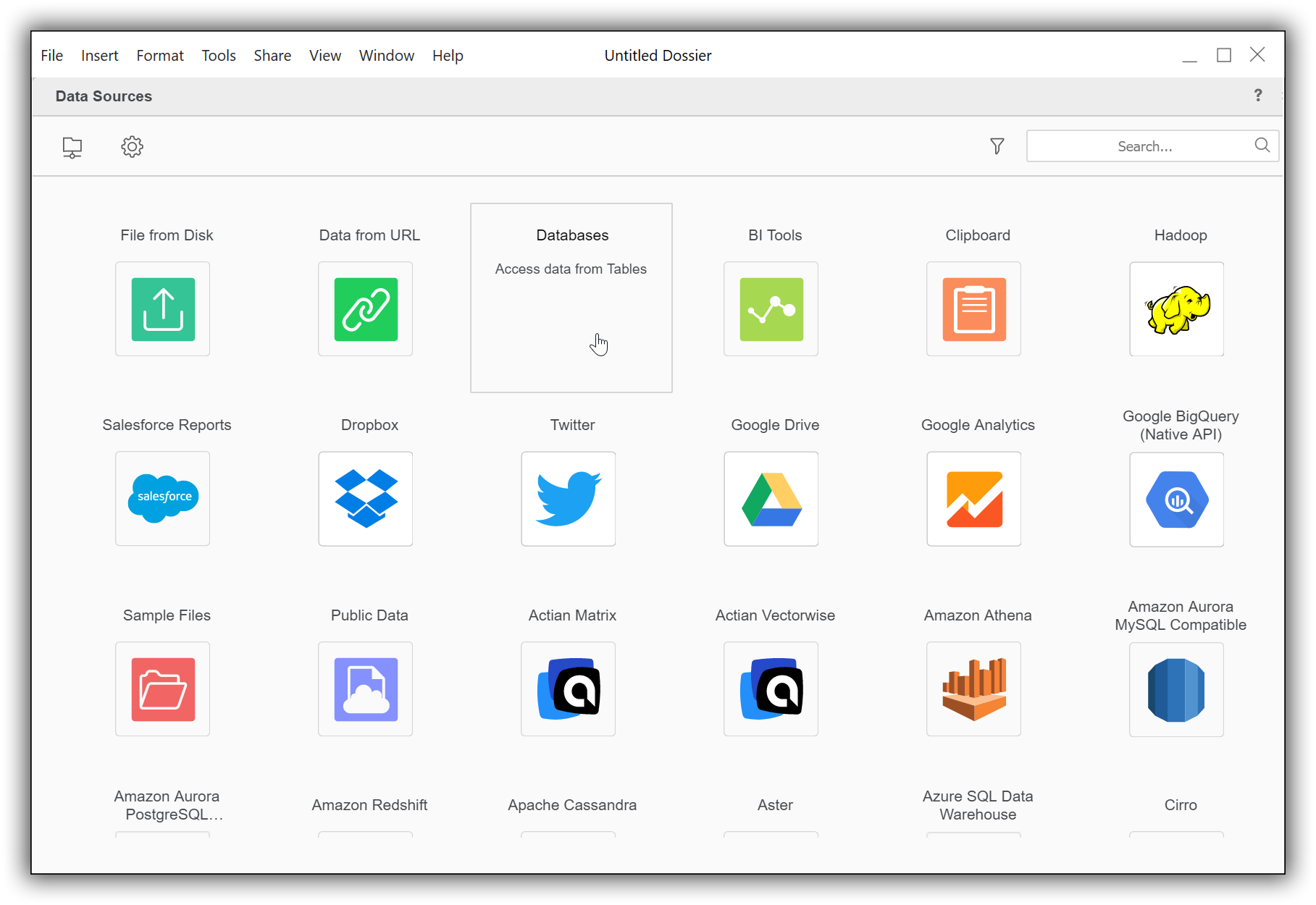Click the help question mark

(1258, 95)
